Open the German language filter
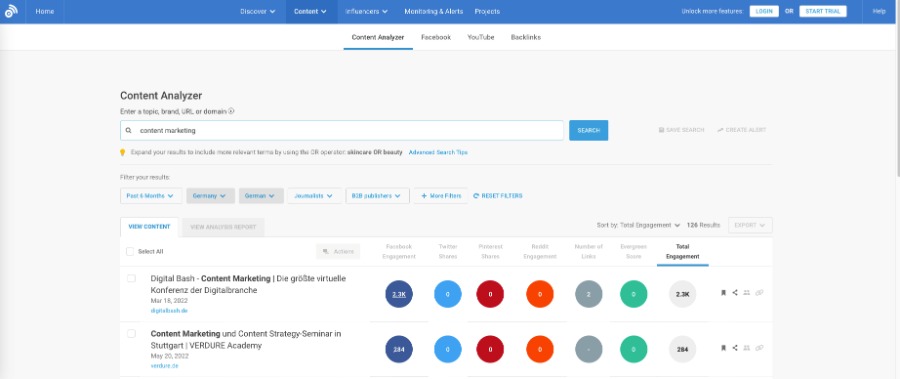 coord(261,196)
